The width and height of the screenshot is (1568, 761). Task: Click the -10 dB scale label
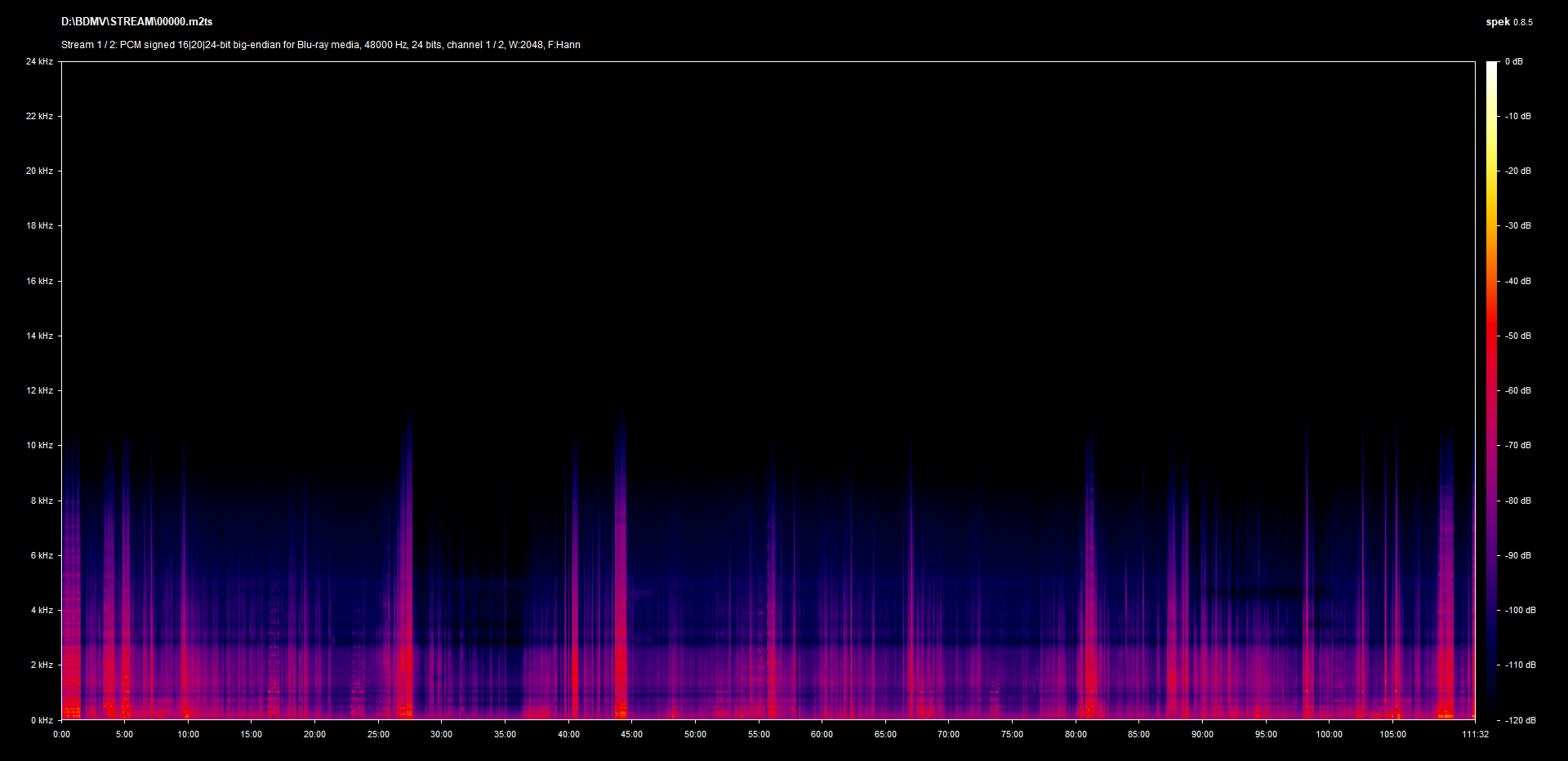point(1518,116)
